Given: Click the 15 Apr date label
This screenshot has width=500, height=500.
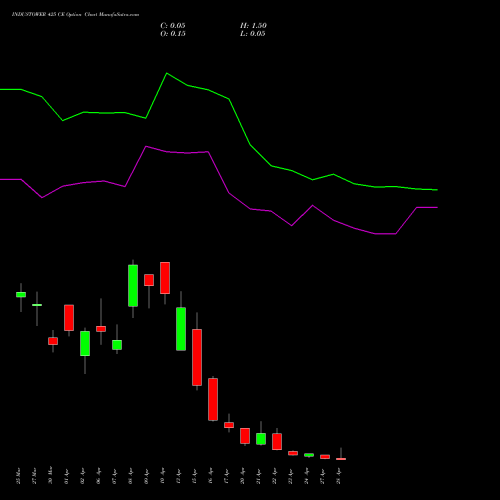Looking at the screenshot, I should [194, 476].
